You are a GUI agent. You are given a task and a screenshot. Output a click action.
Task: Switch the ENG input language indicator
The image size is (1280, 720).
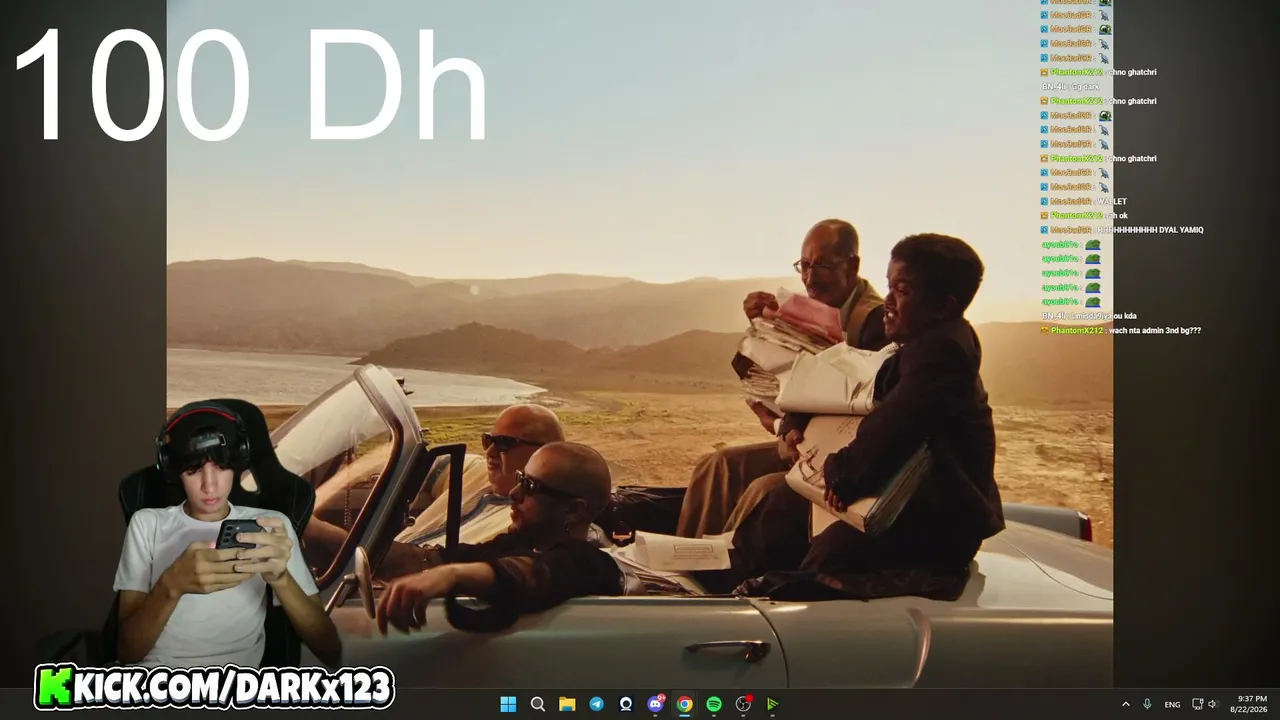[x=1172, y=704]
